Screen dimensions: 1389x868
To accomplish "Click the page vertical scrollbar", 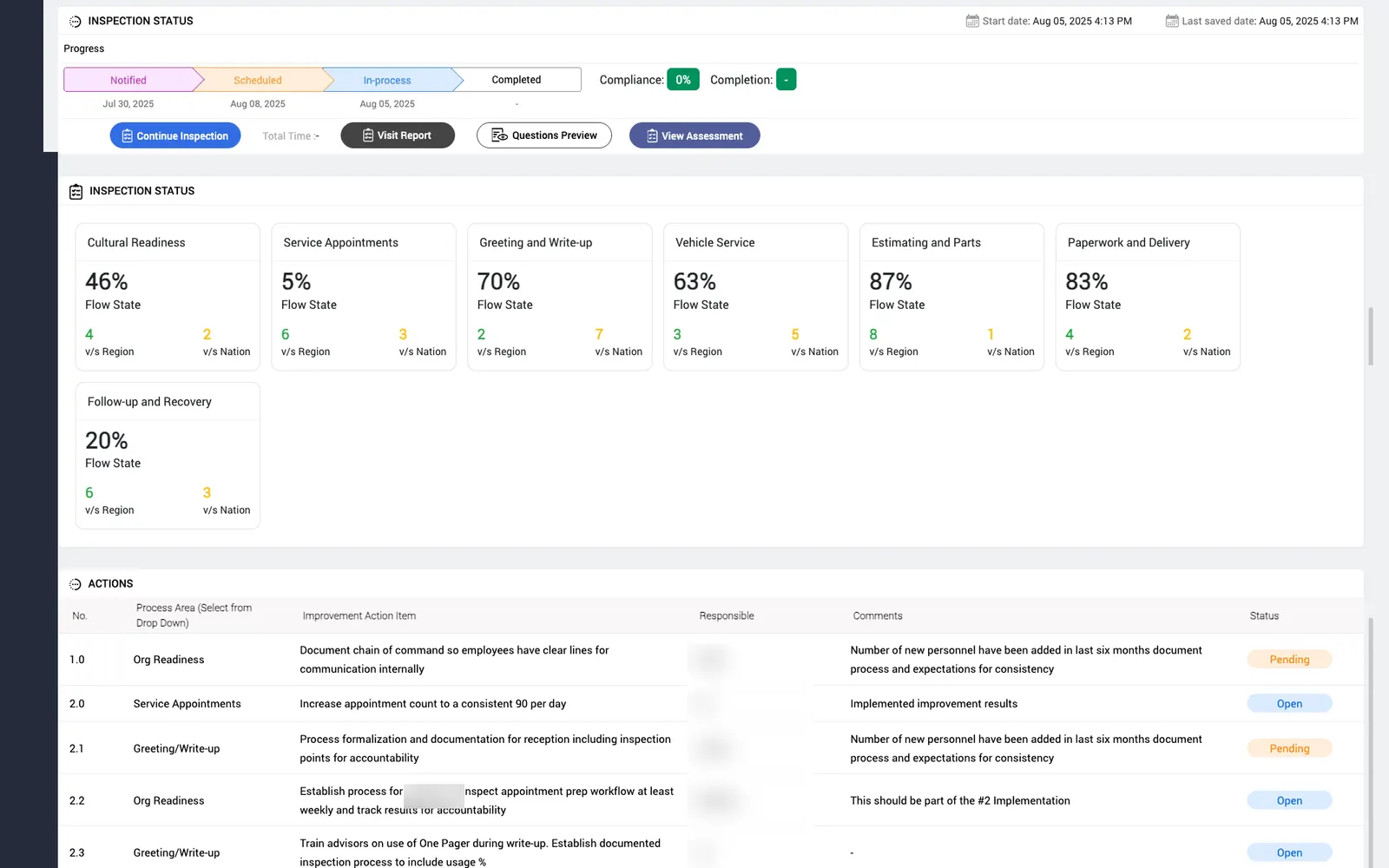I will pyautogui.click(x=1371, y=335).
